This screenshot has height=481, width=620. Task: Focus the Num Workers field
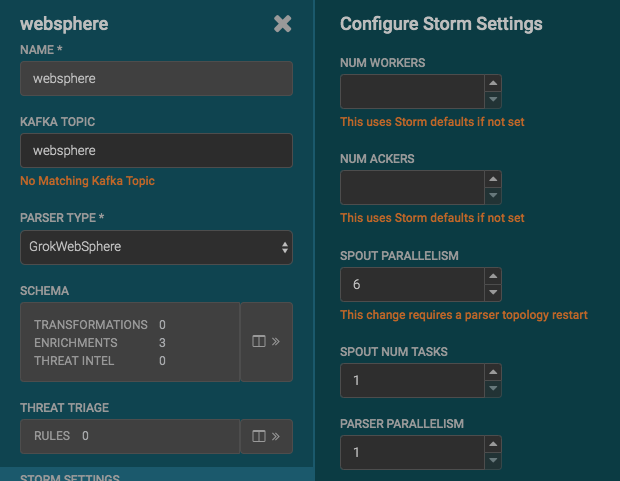coord(412,91)
